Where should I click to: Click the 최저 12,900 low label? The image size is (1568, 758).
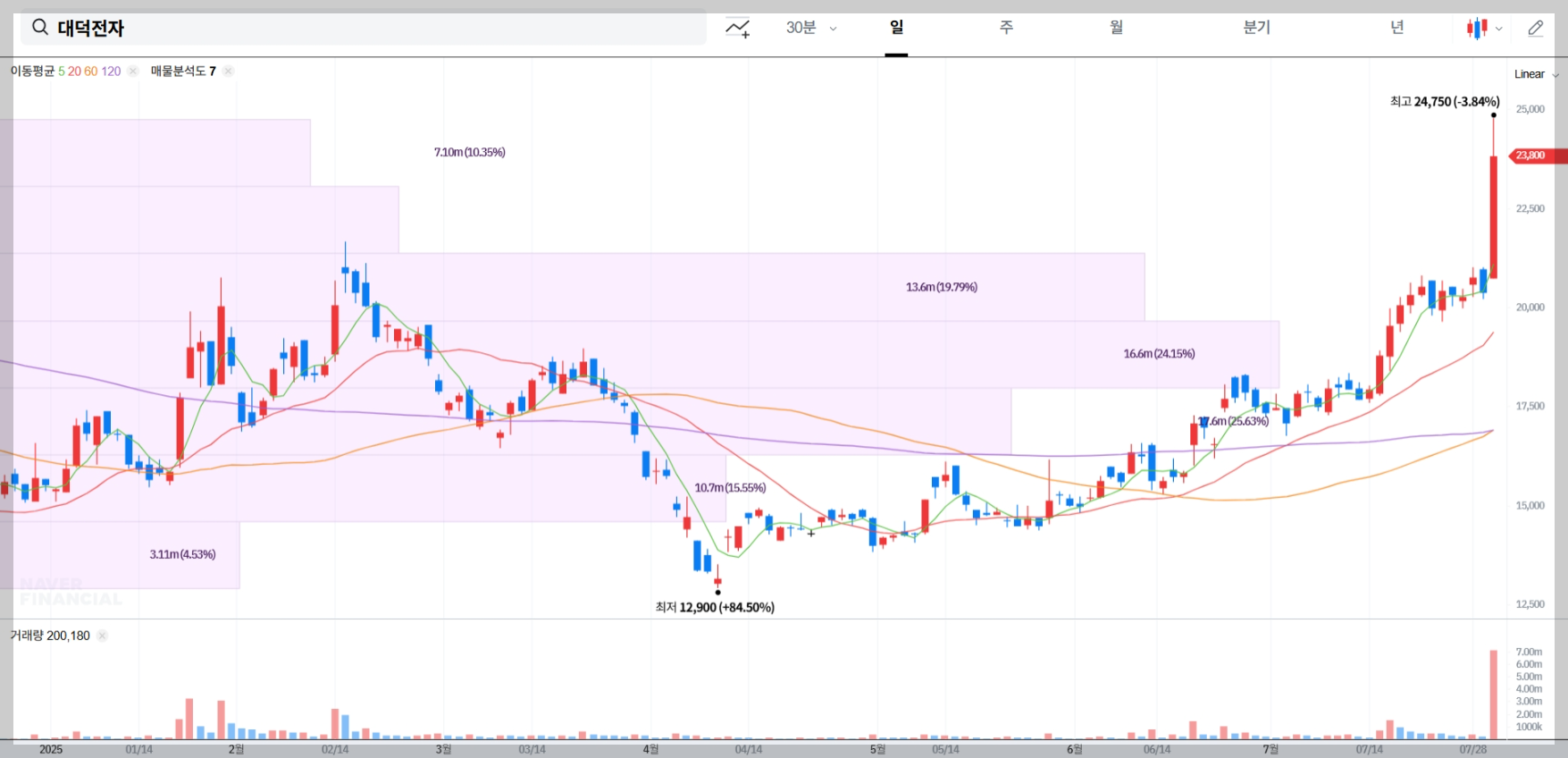coord(715,607)
